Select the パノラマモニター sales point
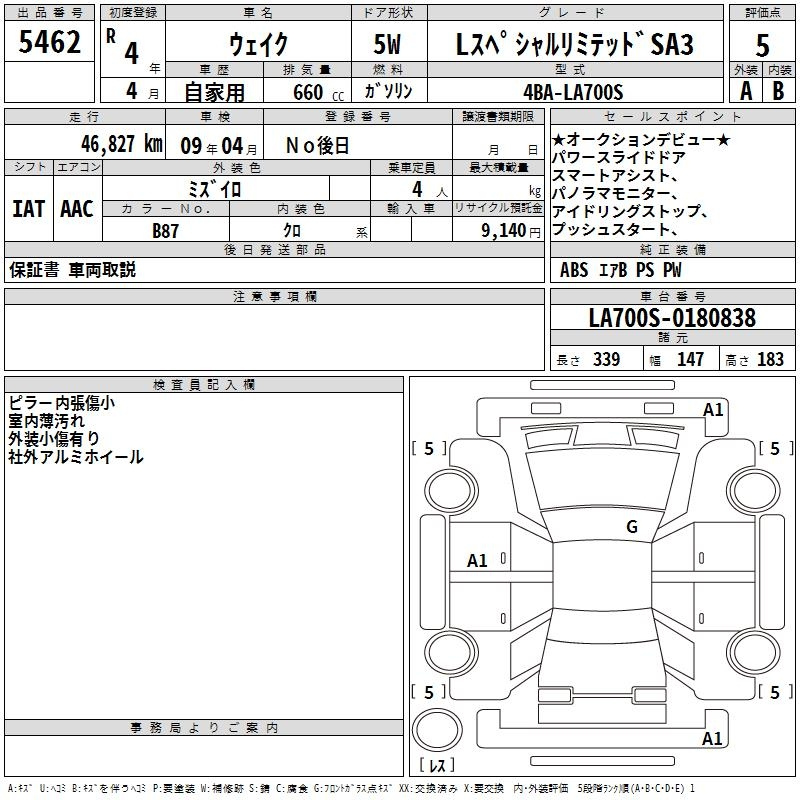The image size is (800, 800). (x=615, y=193)
